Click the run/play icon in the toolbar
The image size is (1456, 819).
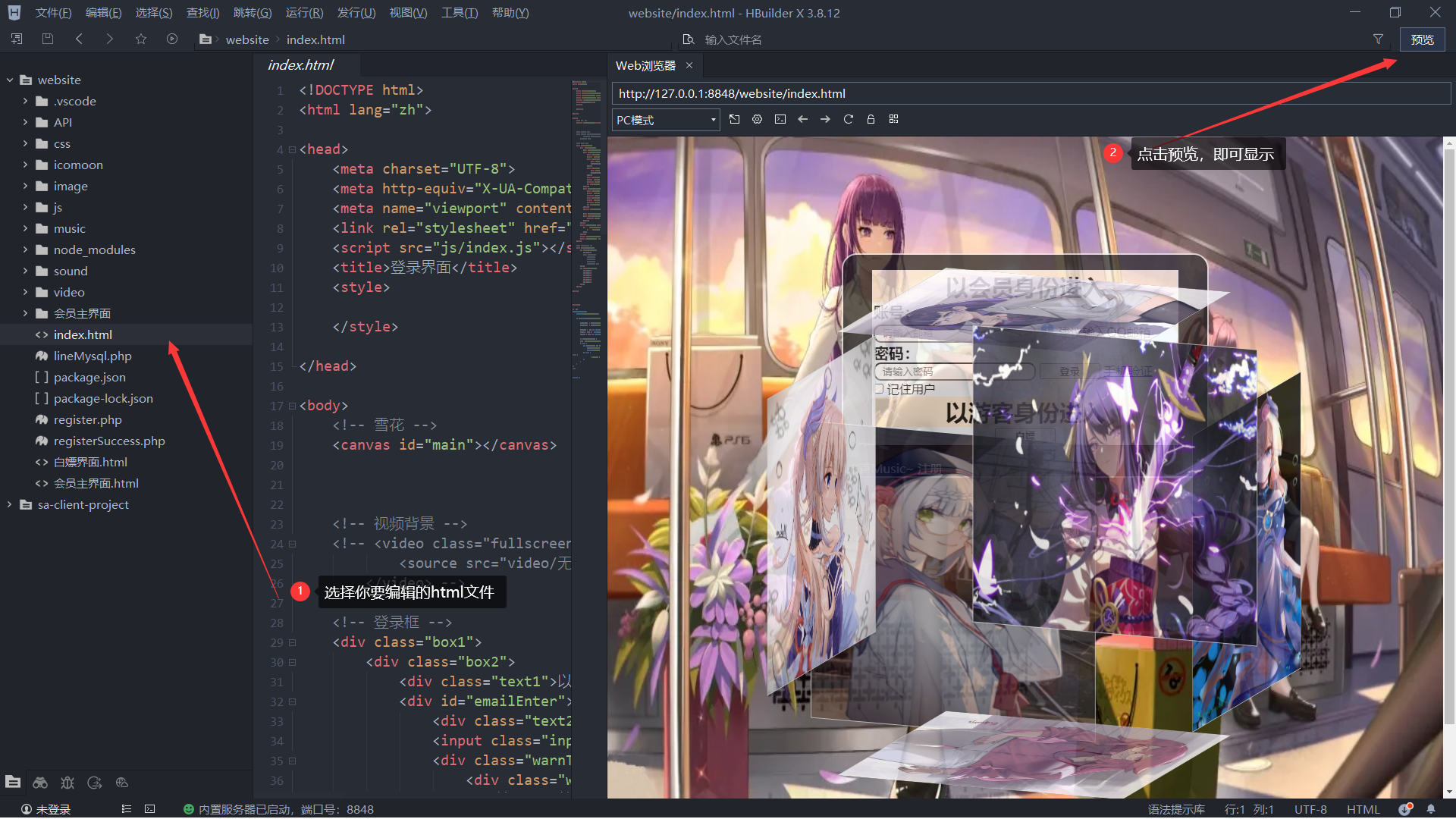point(172,39)
